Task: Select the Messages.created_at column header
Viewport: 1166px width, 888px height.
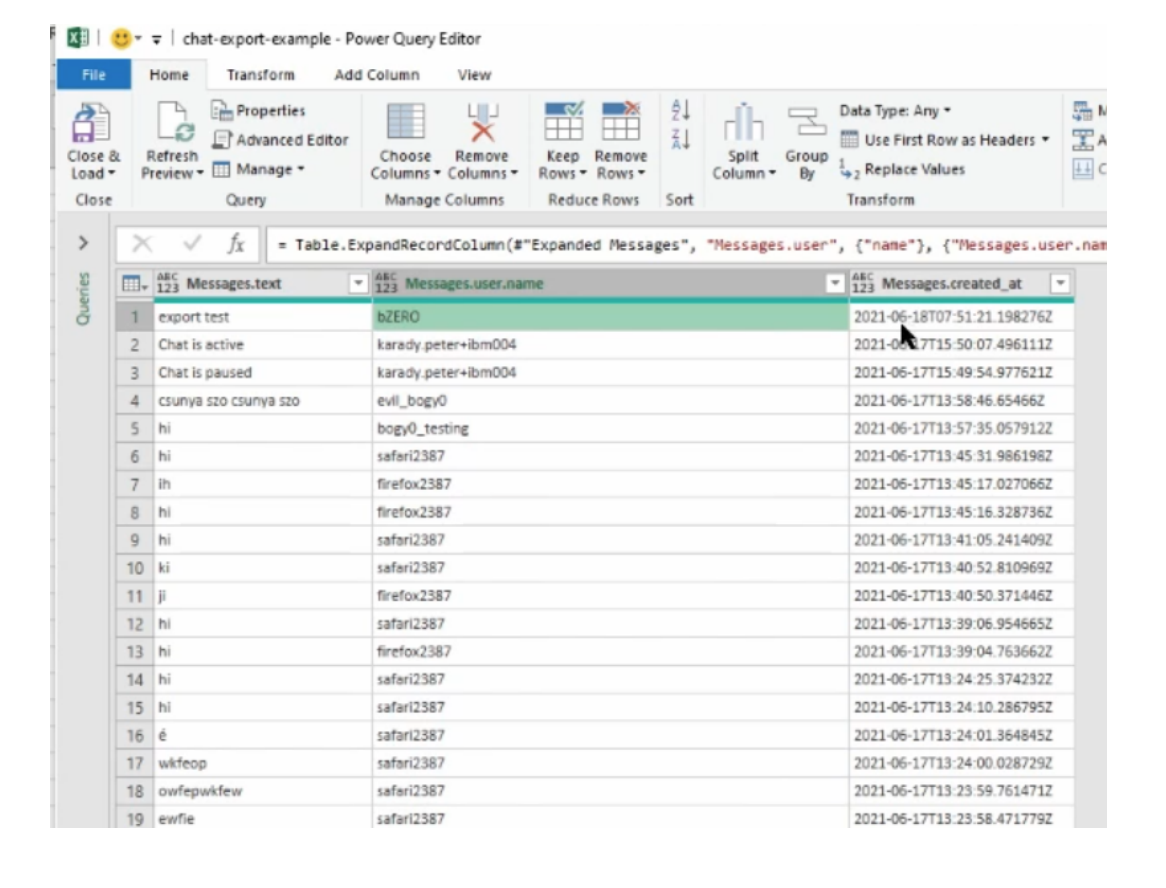Action: click(962, 283)
